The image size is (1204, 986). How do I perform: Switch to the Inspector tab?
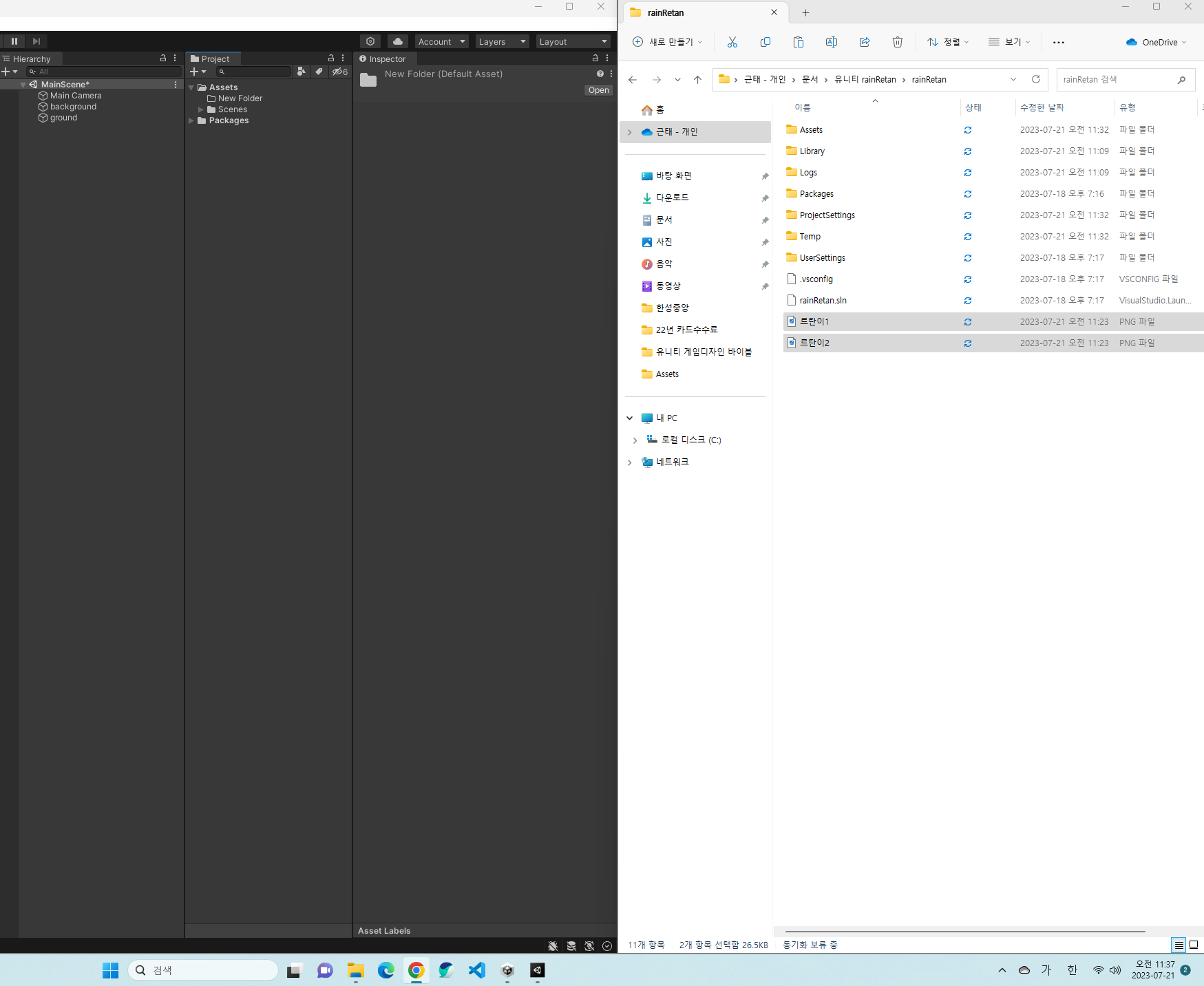(x=386, y=59)
